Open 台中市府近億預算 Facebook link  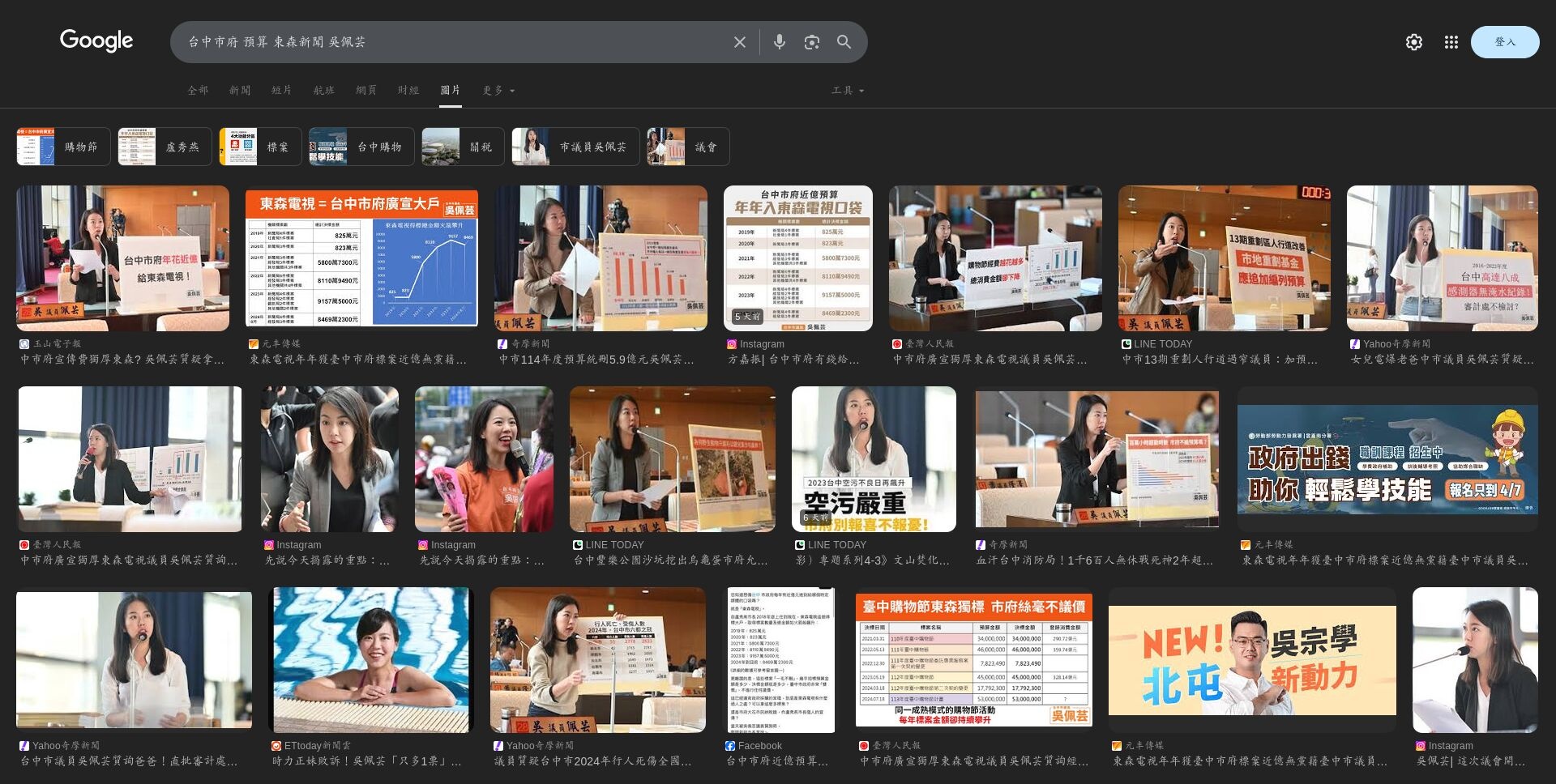click(777, 761)
